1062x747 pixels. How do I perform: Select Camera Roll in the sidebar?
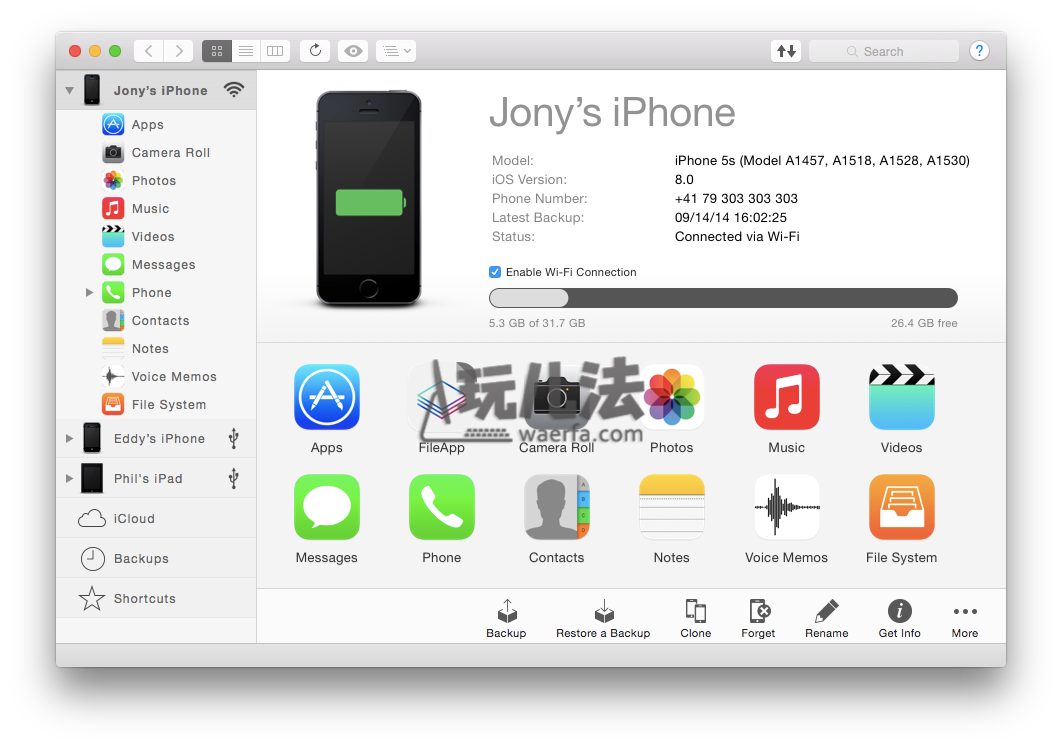156,152
